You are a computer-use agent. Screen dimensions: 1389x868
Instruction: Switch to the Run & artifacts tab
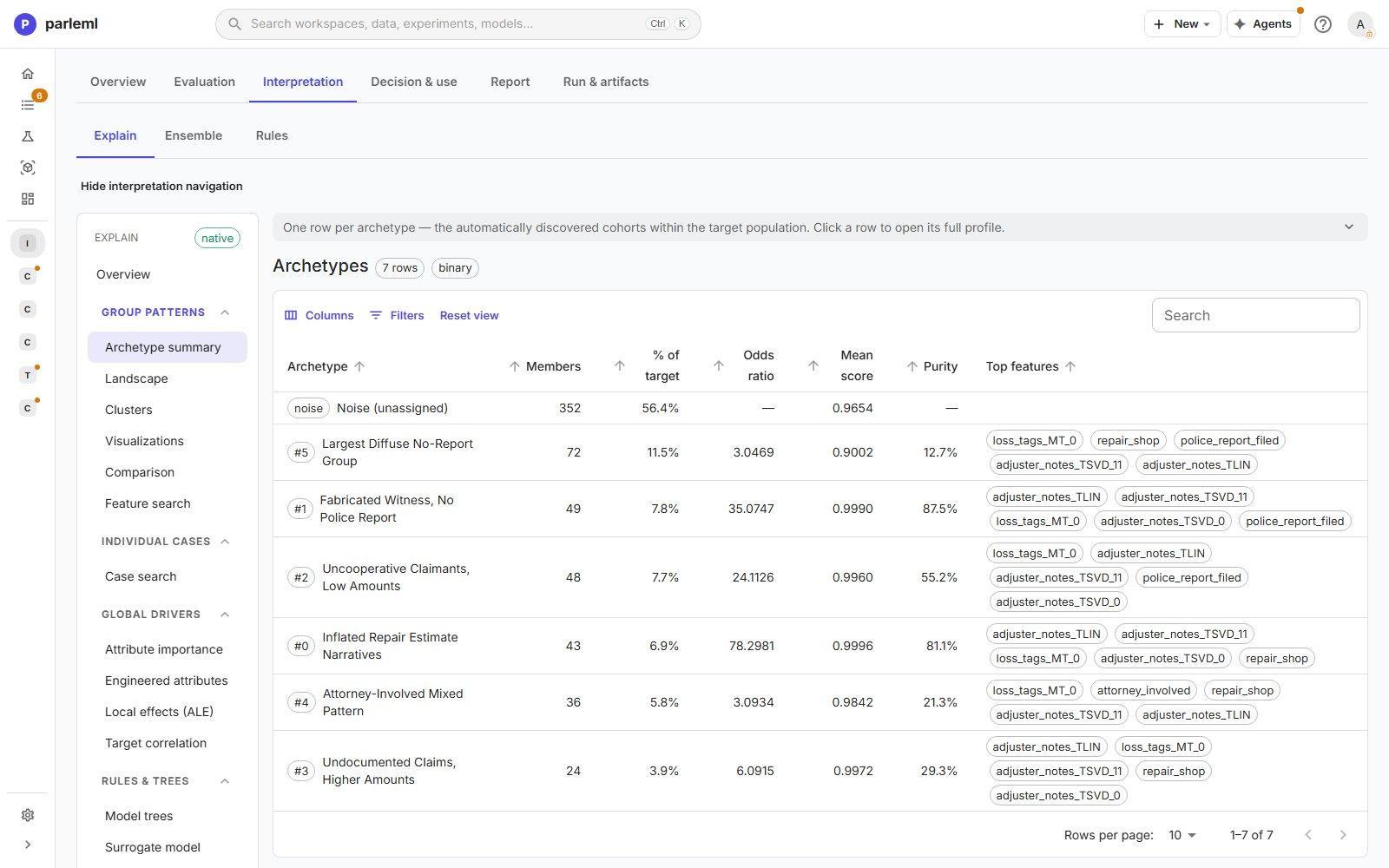[x=606, y=82]
